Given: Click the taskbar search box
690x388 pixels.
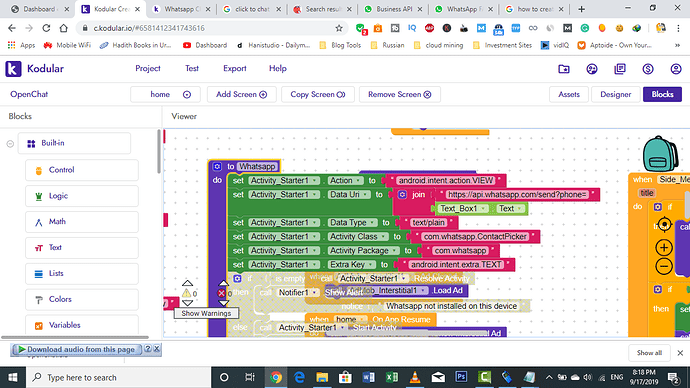Looking at the screenshot, I should (x=119, y=377).
